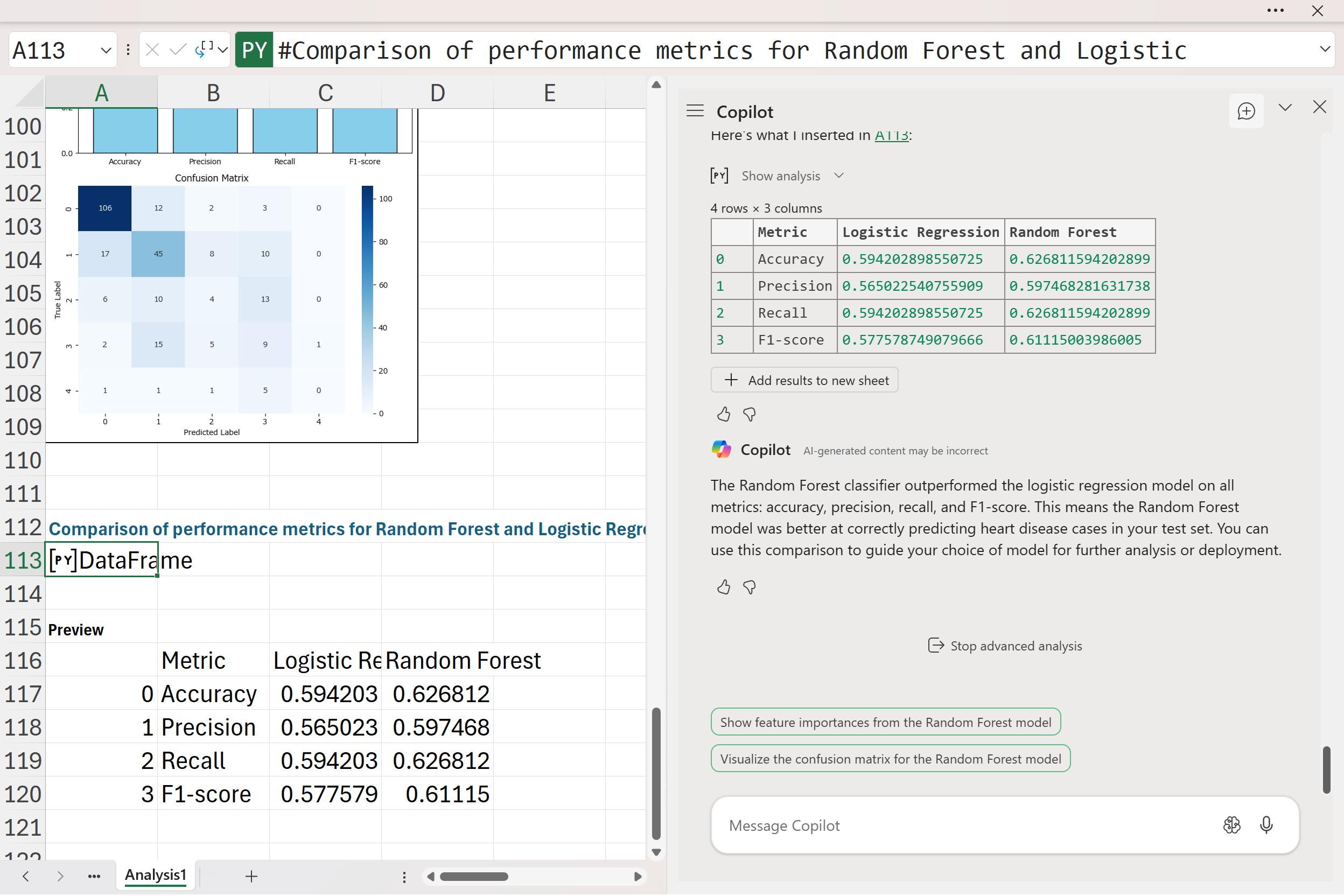The width and height of the screenshot is (1344, 896).
Task: Collapse the Copilot pane options chevron
Action: click(1285, 108)
